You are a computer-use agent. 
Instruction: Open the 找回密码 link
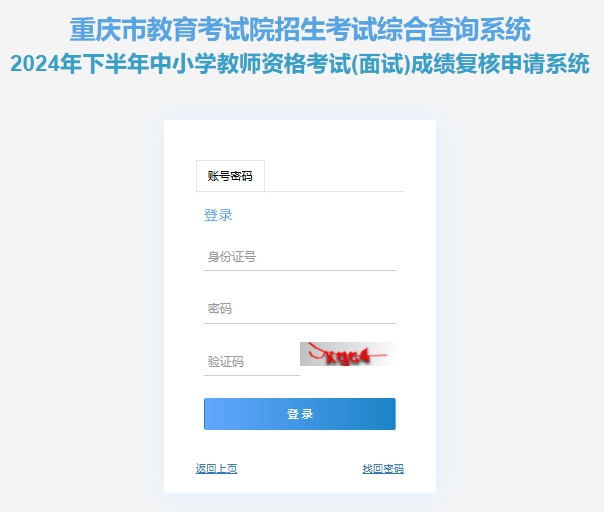[383, 468]
